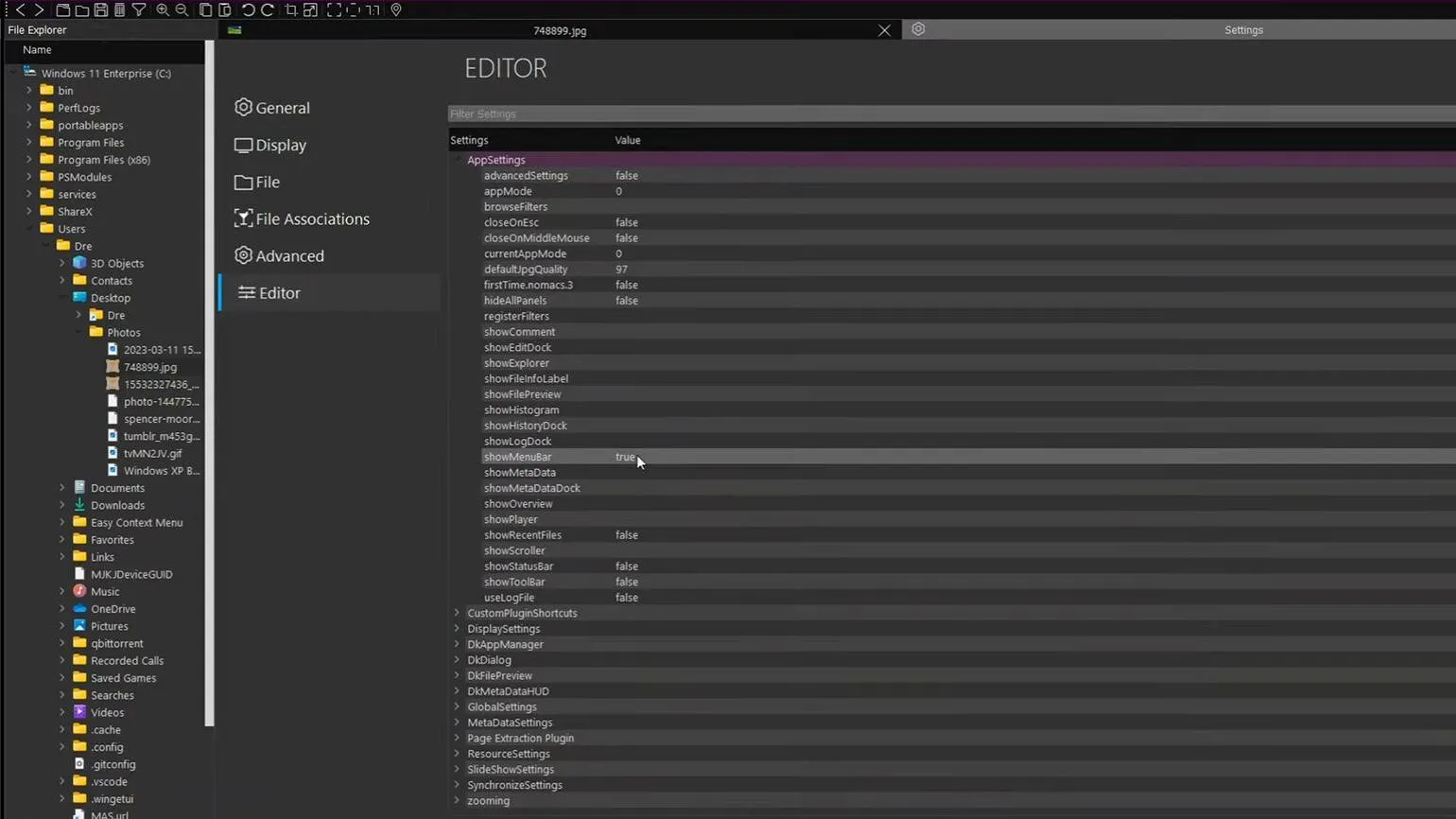Viewport: 1456px width, 819px height.
Task: Open the resize image tool
Action: click(310, 9)
